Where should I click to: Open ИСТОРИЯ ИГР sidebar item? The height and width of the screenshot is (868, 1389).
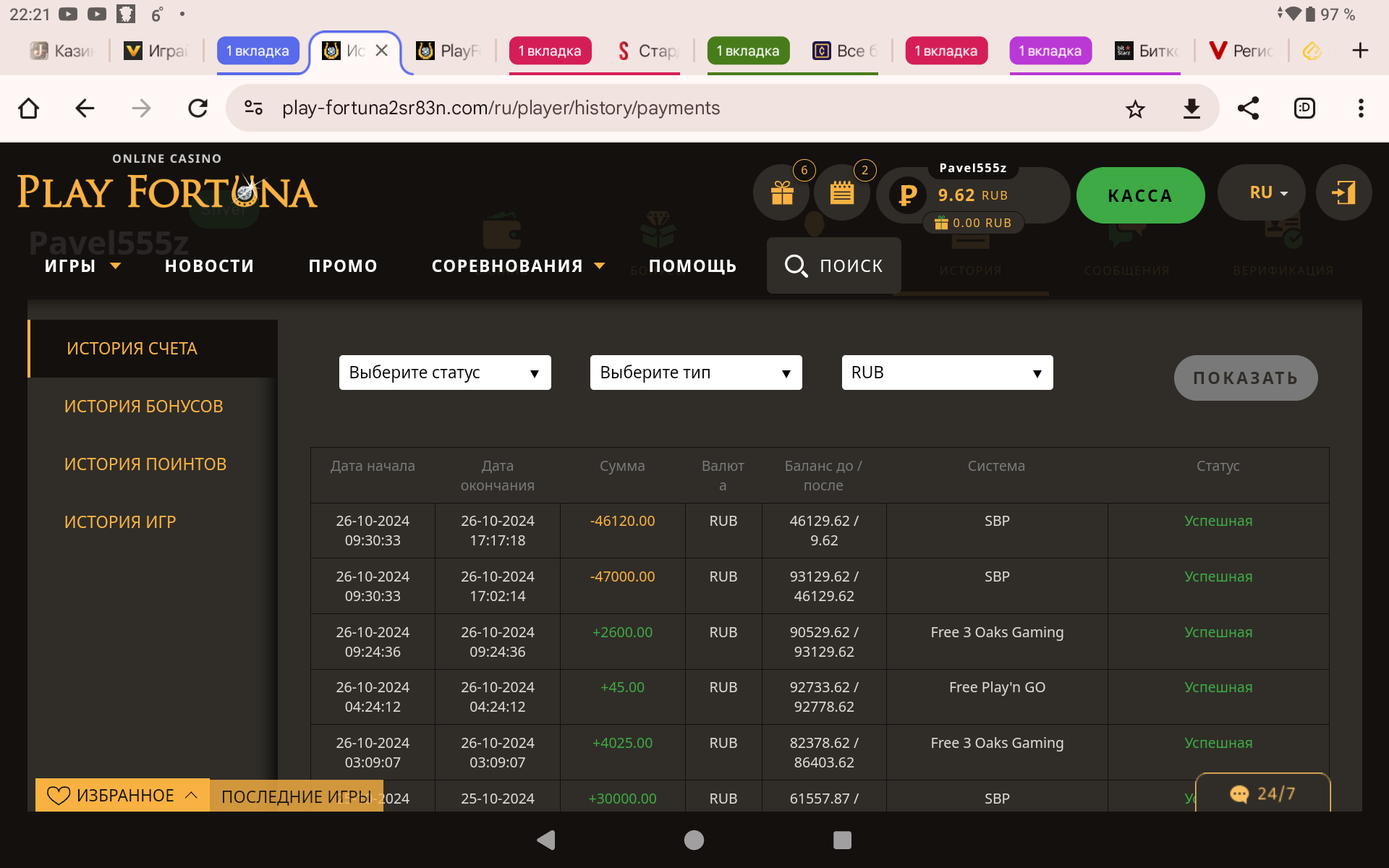coord(120,522)
